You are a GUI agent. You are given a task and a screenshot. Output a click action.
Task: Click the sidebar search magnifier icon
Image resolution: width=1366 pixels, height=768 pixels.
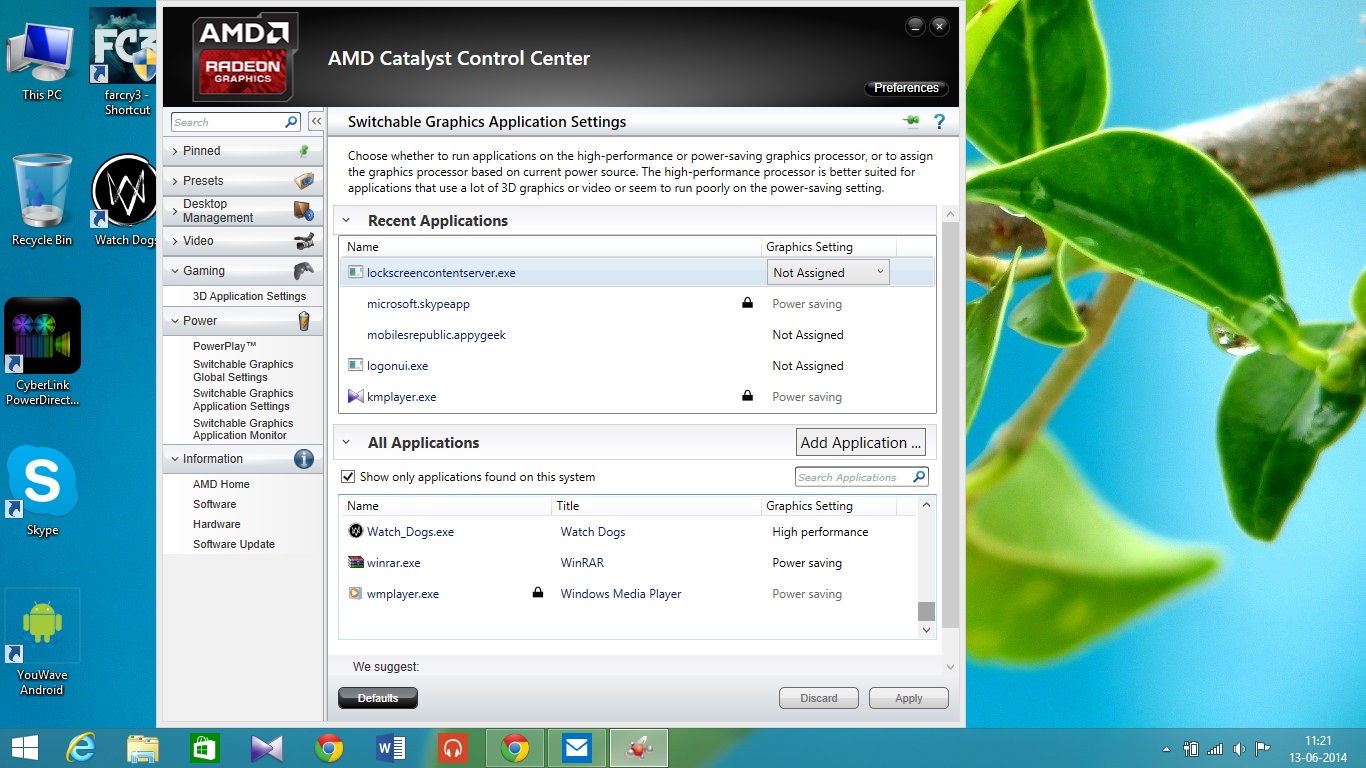click(x=291, y=122)
